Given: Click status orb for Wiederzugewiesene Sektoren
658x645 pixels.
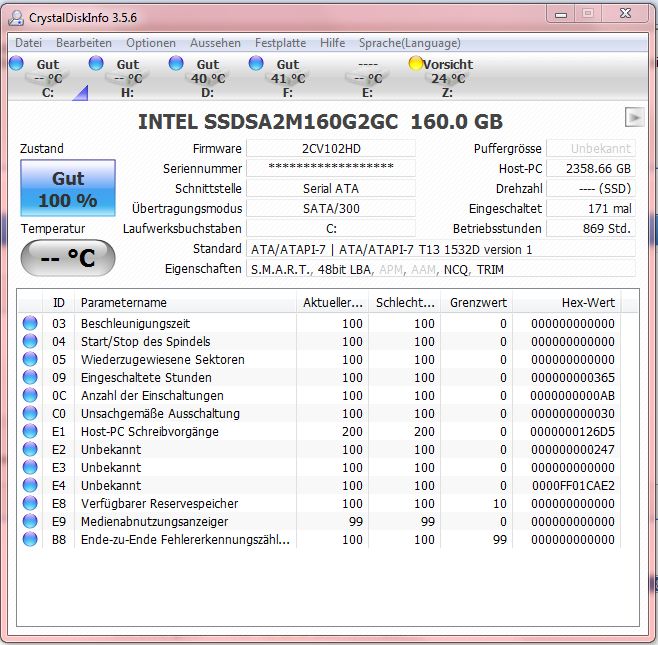Looking at the screenshot, I should pyautogui.click(x=30, y=359).
